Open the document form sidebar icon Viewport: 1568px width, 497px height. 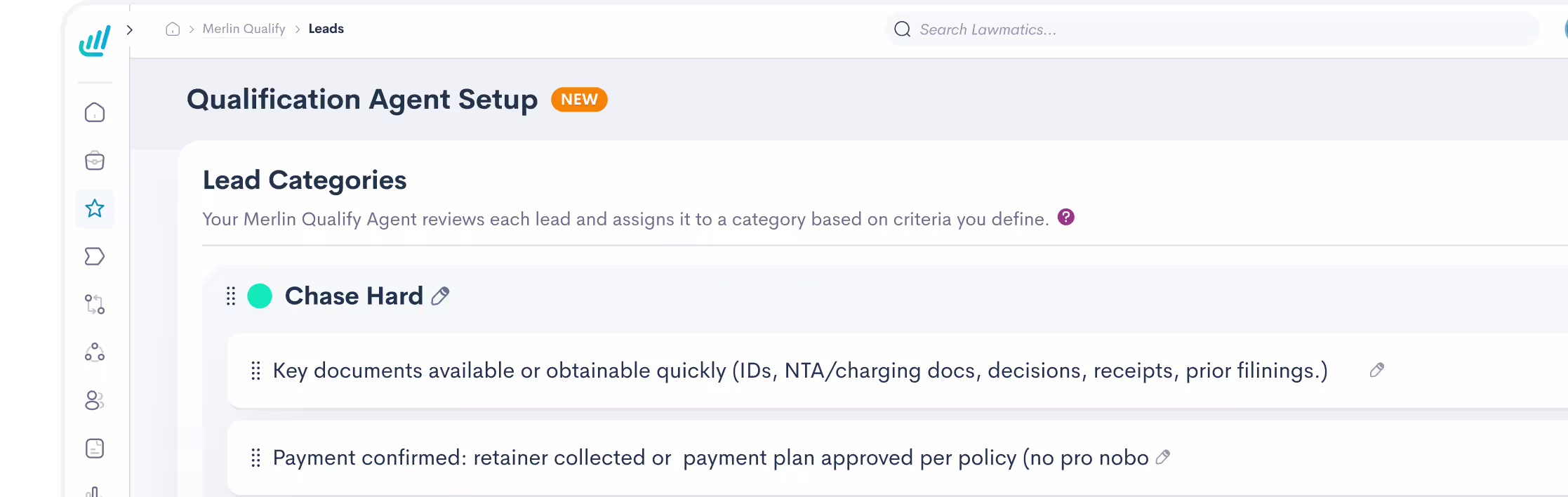coord(95,448)
